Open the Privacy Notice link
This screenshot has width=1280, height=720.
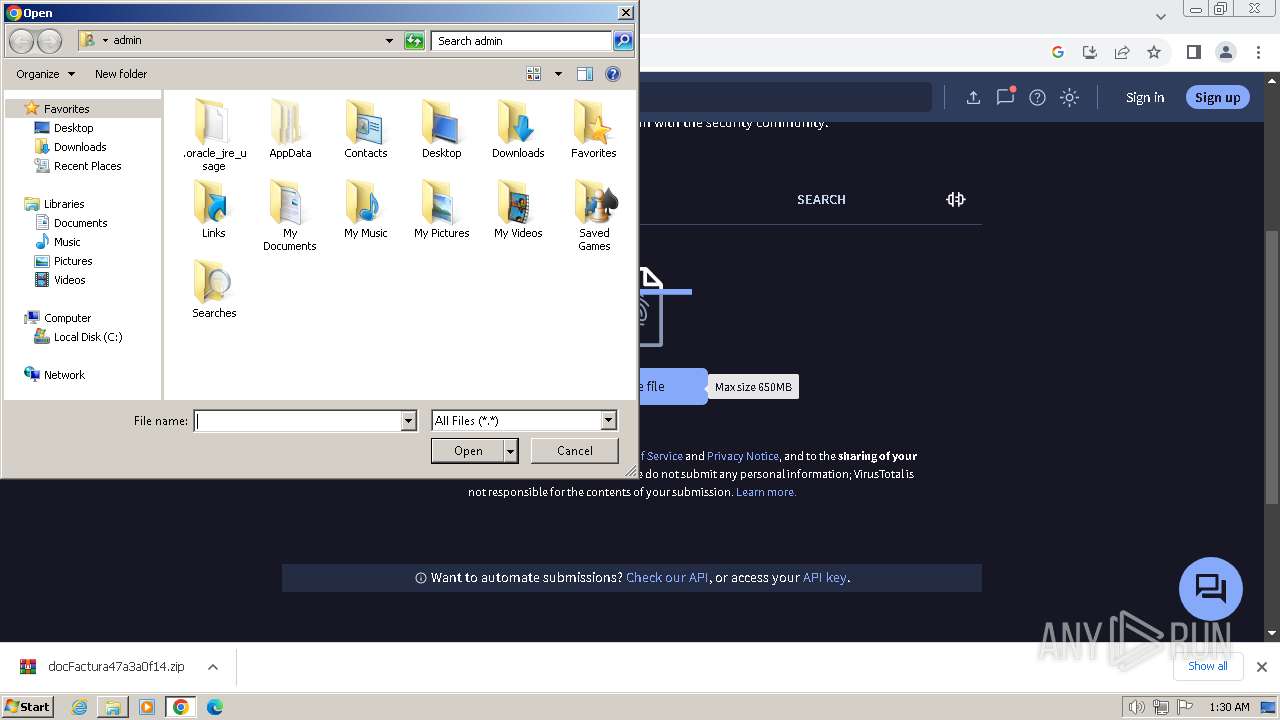pos(743,456)
